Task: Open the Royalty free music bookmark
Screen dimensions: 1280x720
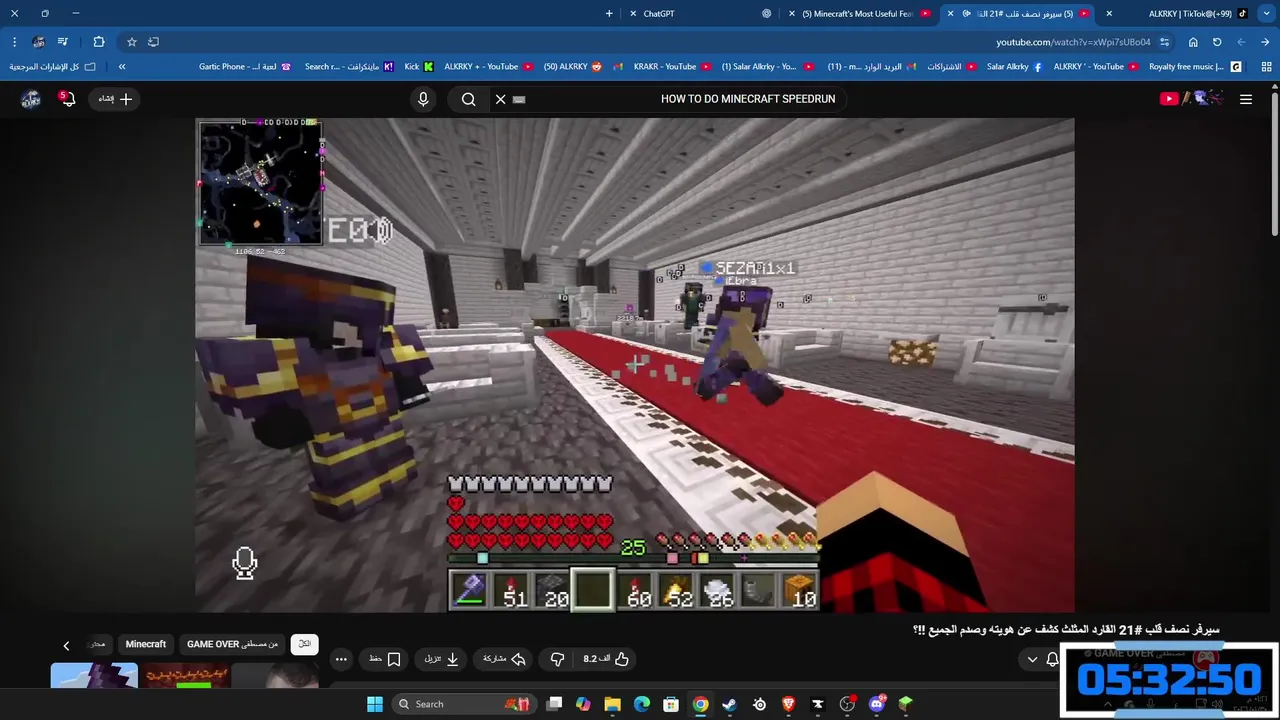Action: 1195,67
